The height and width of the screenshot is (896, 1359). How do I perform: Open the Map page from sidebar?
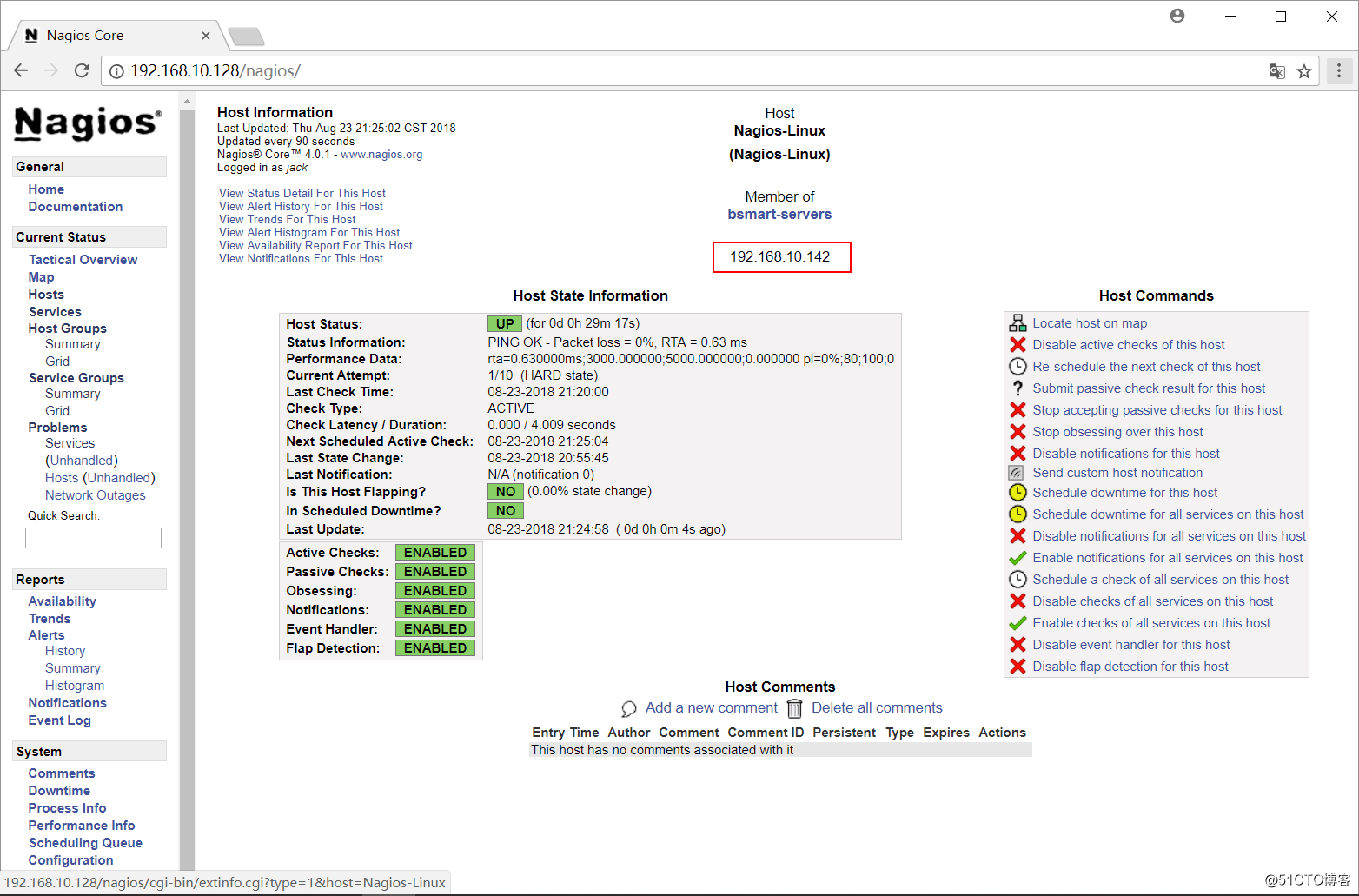[41, 277]
